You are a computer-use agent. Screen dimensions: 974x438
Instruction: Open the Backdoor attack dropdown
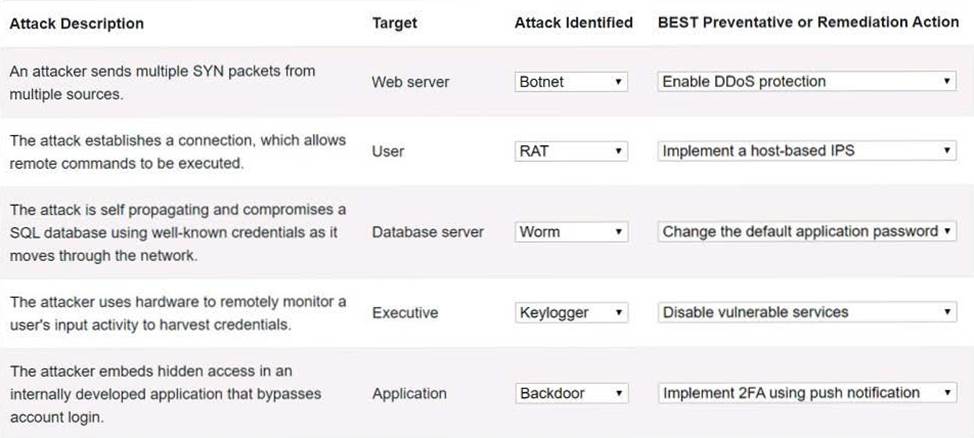[x=572, y=394]
